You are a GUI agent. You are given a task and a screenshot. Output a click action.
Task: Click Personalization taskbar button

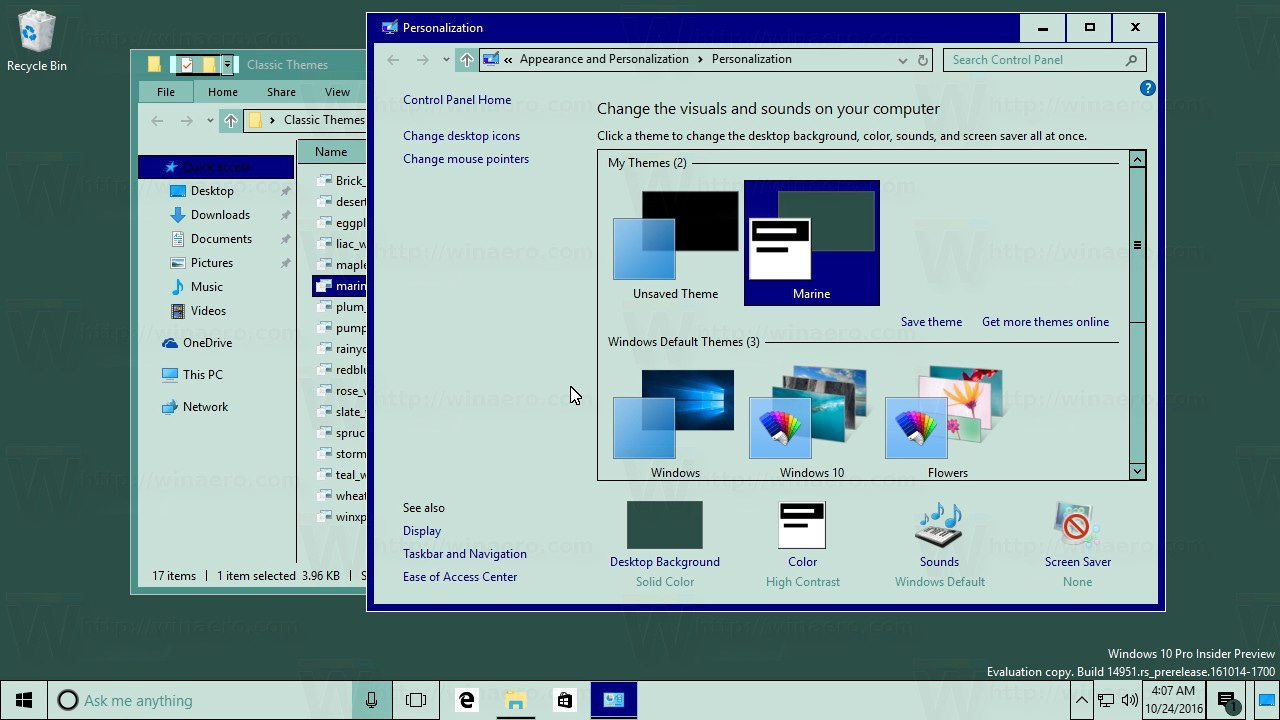(x=613, y=700)
